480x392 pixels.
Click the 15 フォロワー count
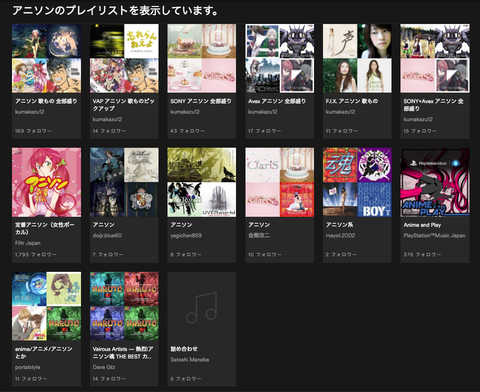coord(420,131)
